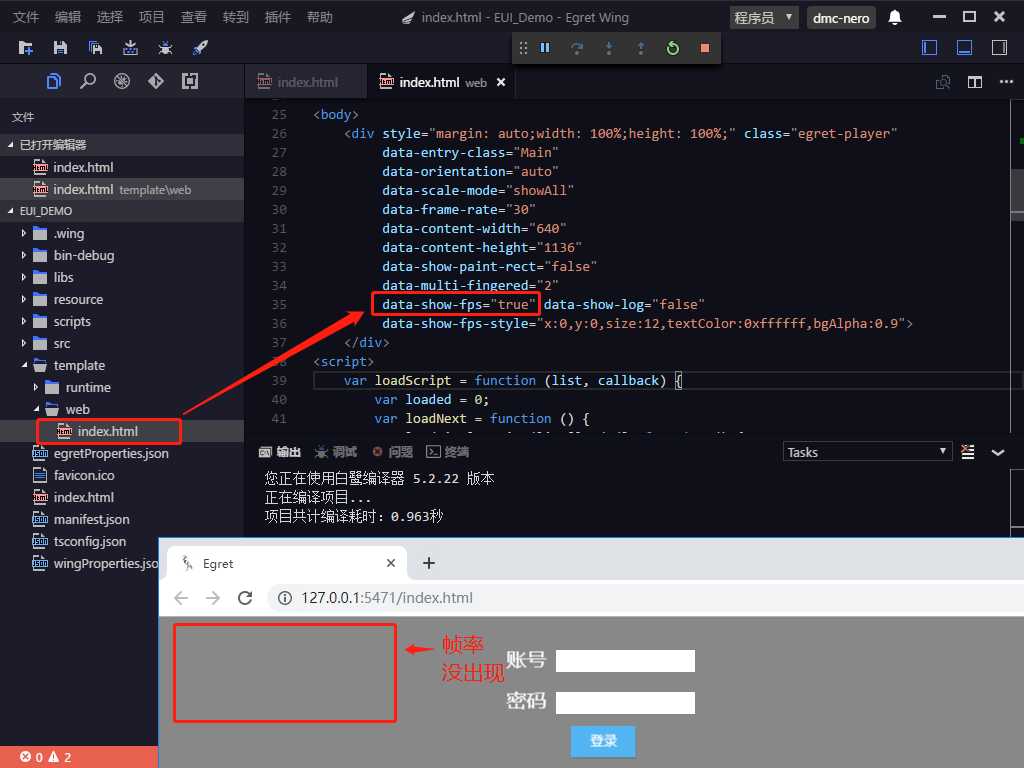Close the index.html web tab
This screenshot has width=1024, height=768.
pos(501,82)
